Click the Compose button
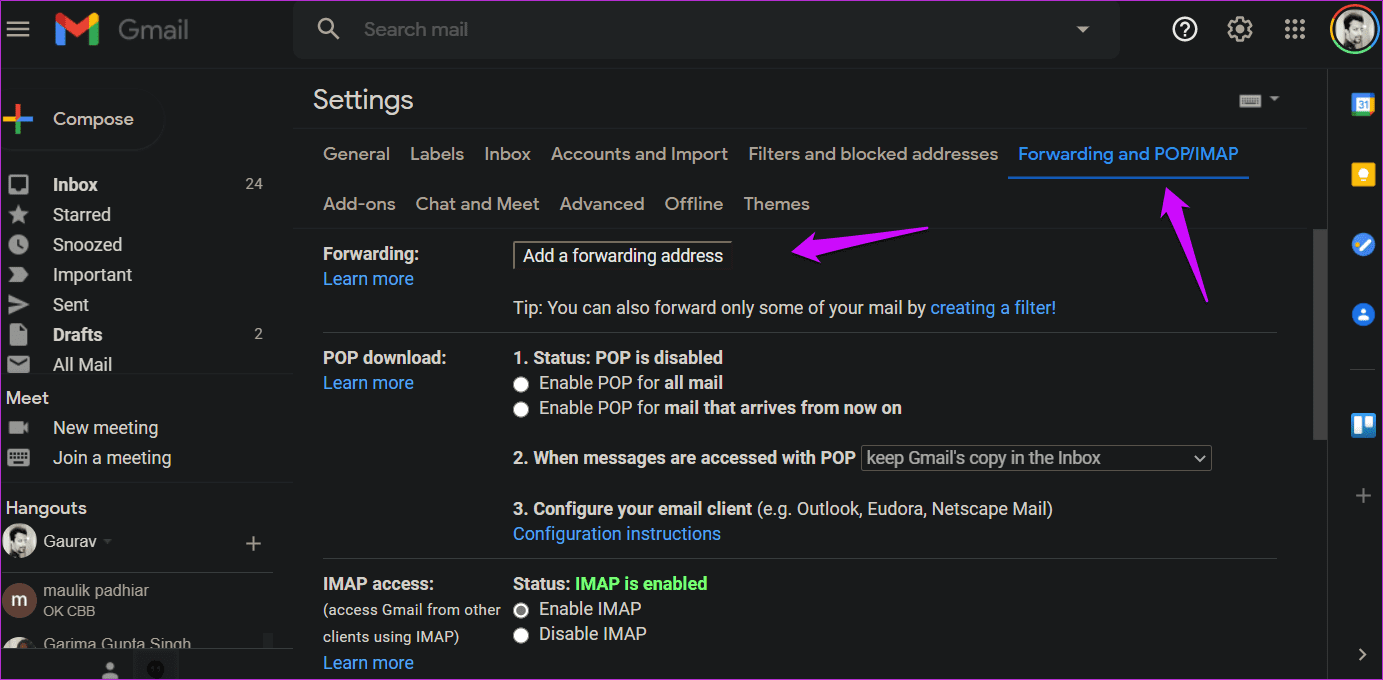 click(x=83, y=119)
